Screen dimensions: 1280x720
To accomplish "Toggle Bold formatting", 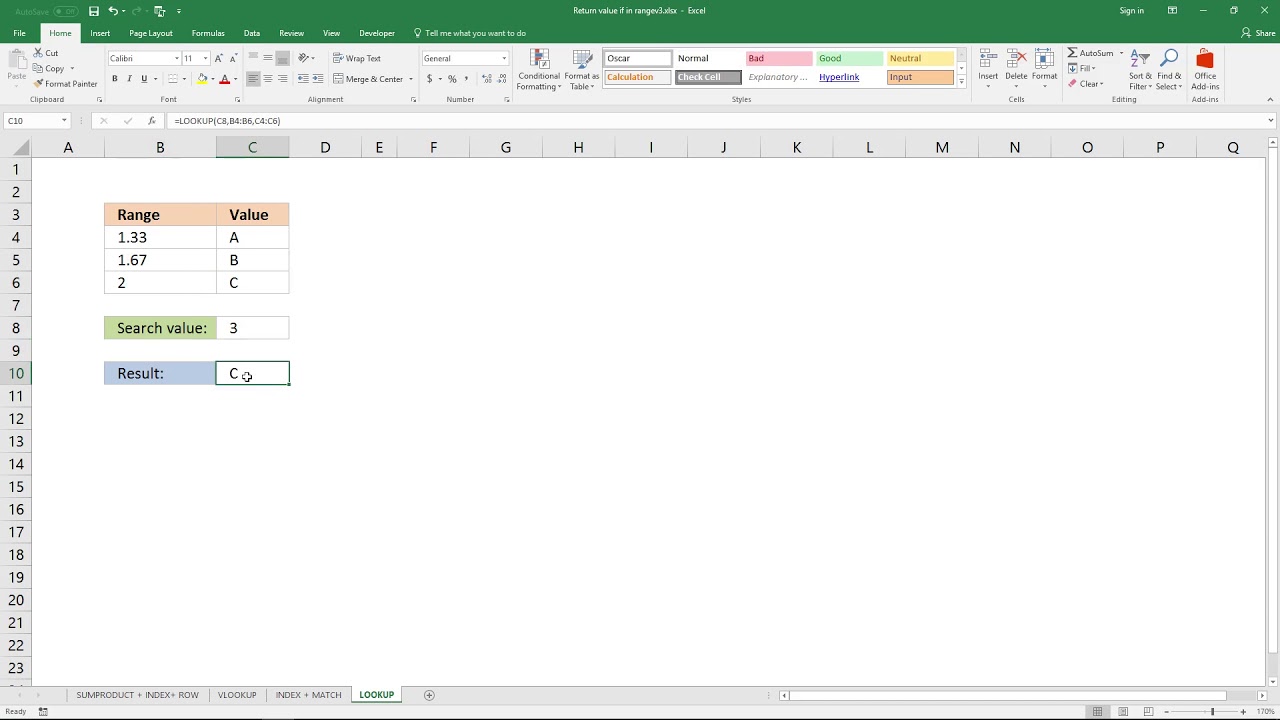I will point(115,79).
